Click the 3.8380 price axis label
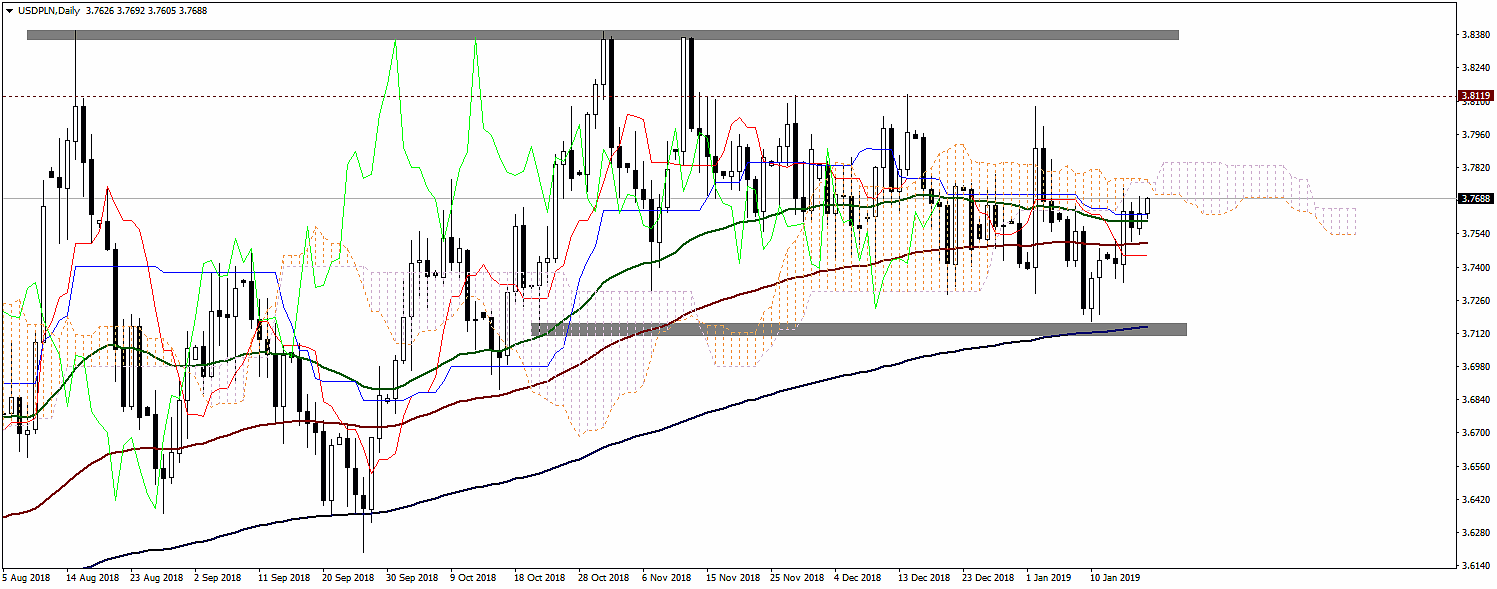Image resolution: width=1497 pixels, height=589 pixels. point(1475,35)
